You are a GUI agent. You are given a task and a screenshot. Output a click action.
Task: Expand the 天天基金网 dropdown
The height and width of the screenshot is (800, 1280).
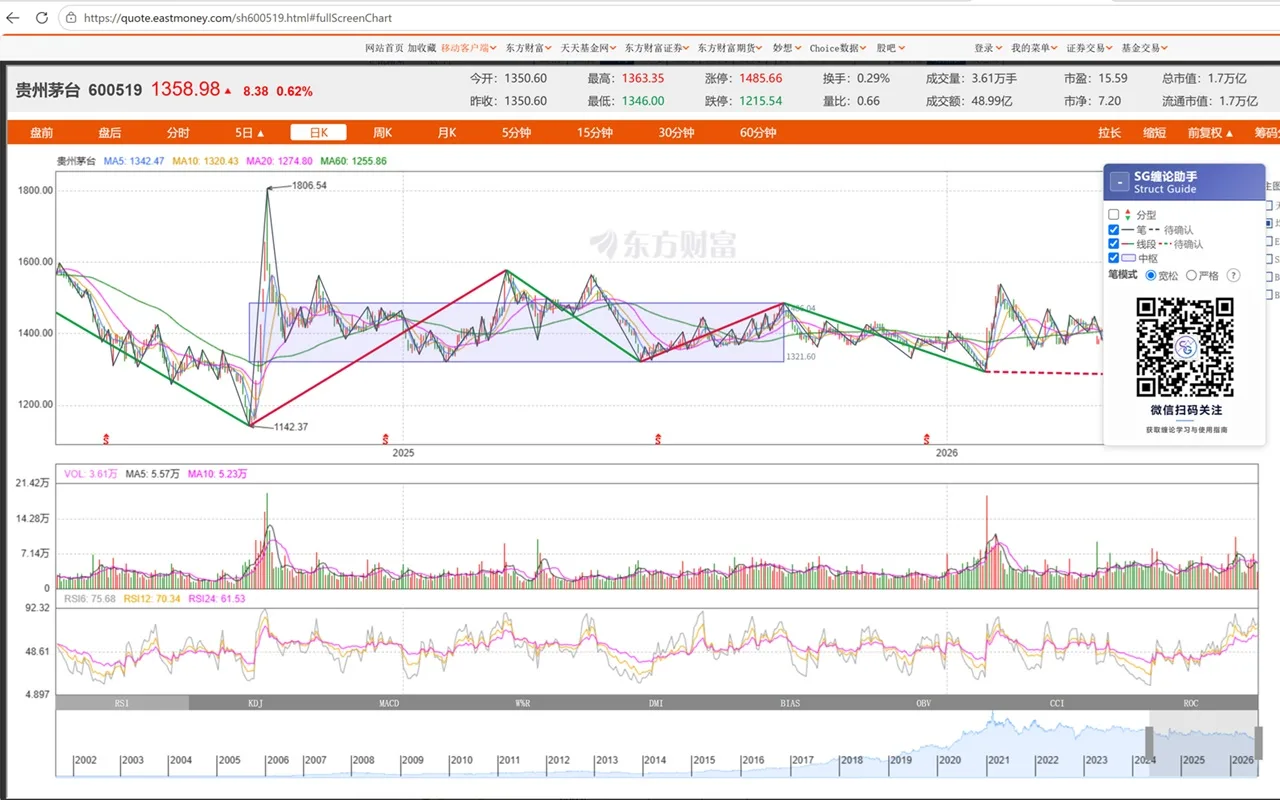pyautogui.click(x=589, y=48)
